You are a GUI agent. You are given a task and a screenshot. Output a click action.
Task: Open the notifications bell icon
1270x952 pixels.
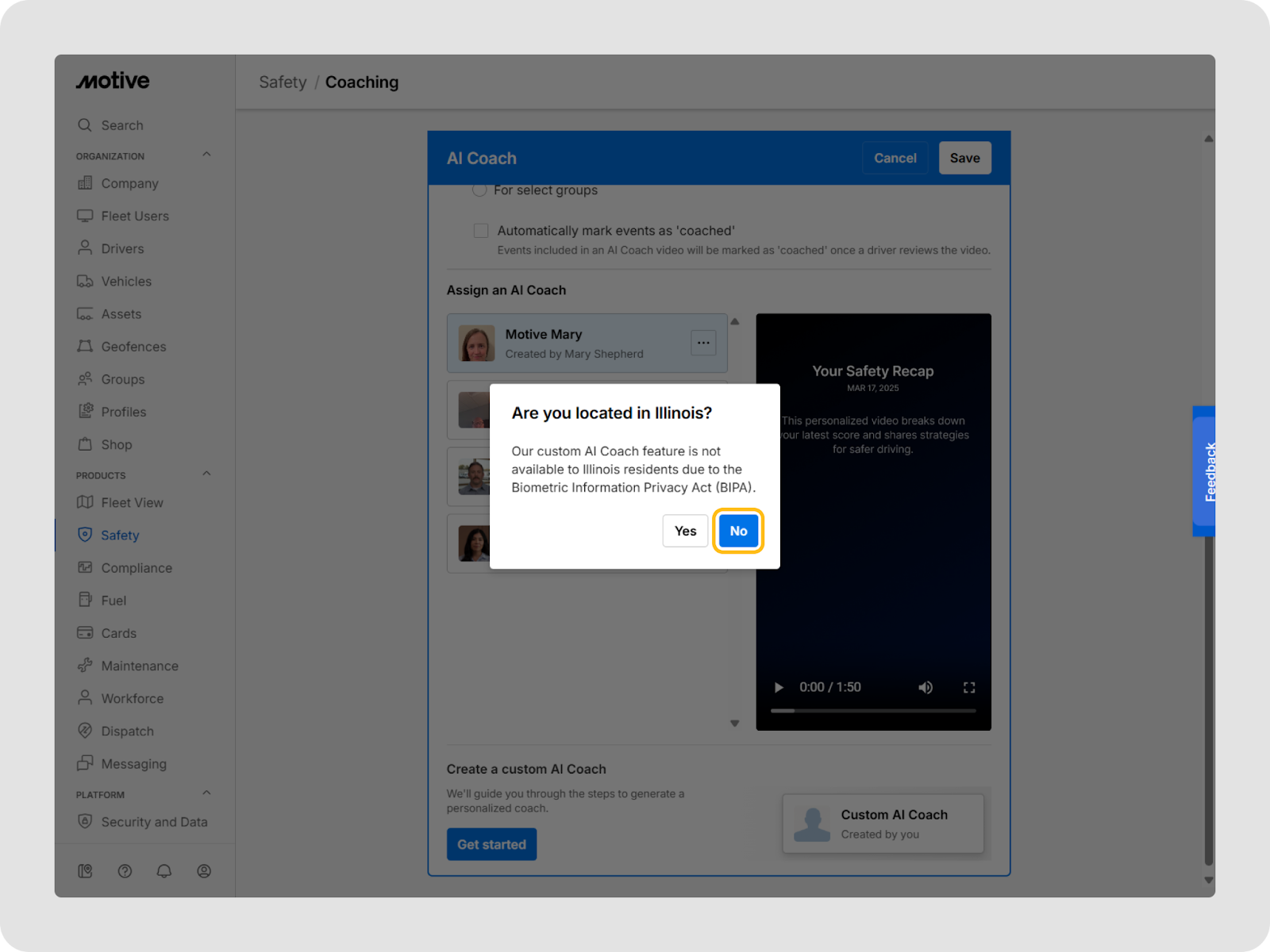pos(164,871)
